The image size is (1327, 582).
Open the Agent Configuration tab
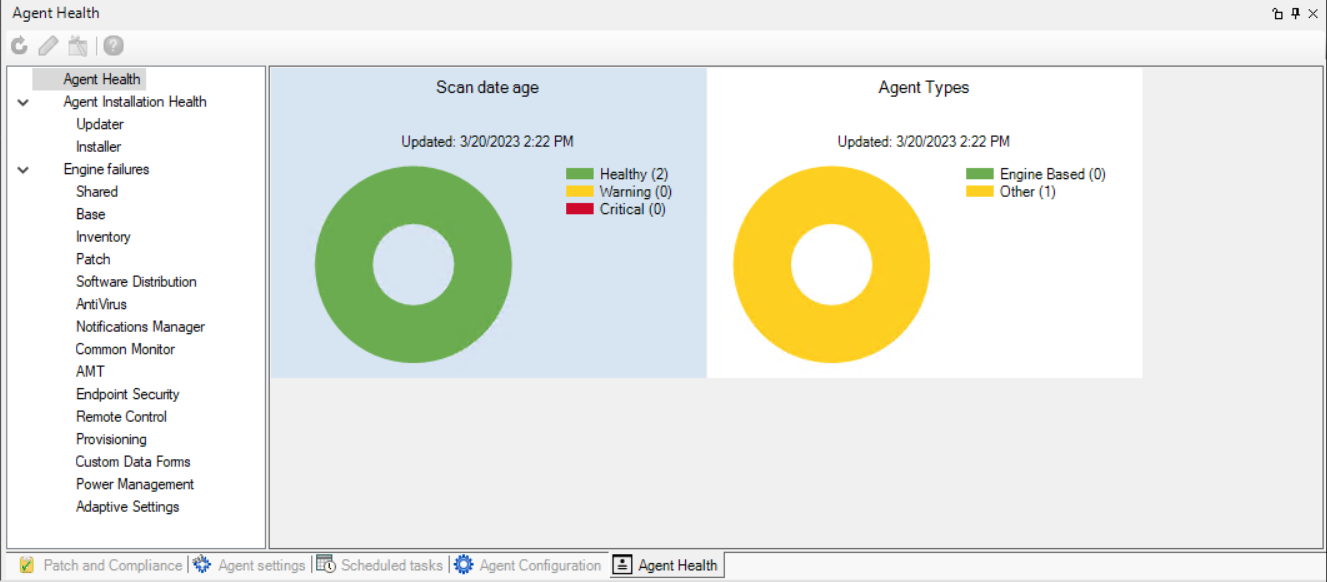(x=539, y=565)
